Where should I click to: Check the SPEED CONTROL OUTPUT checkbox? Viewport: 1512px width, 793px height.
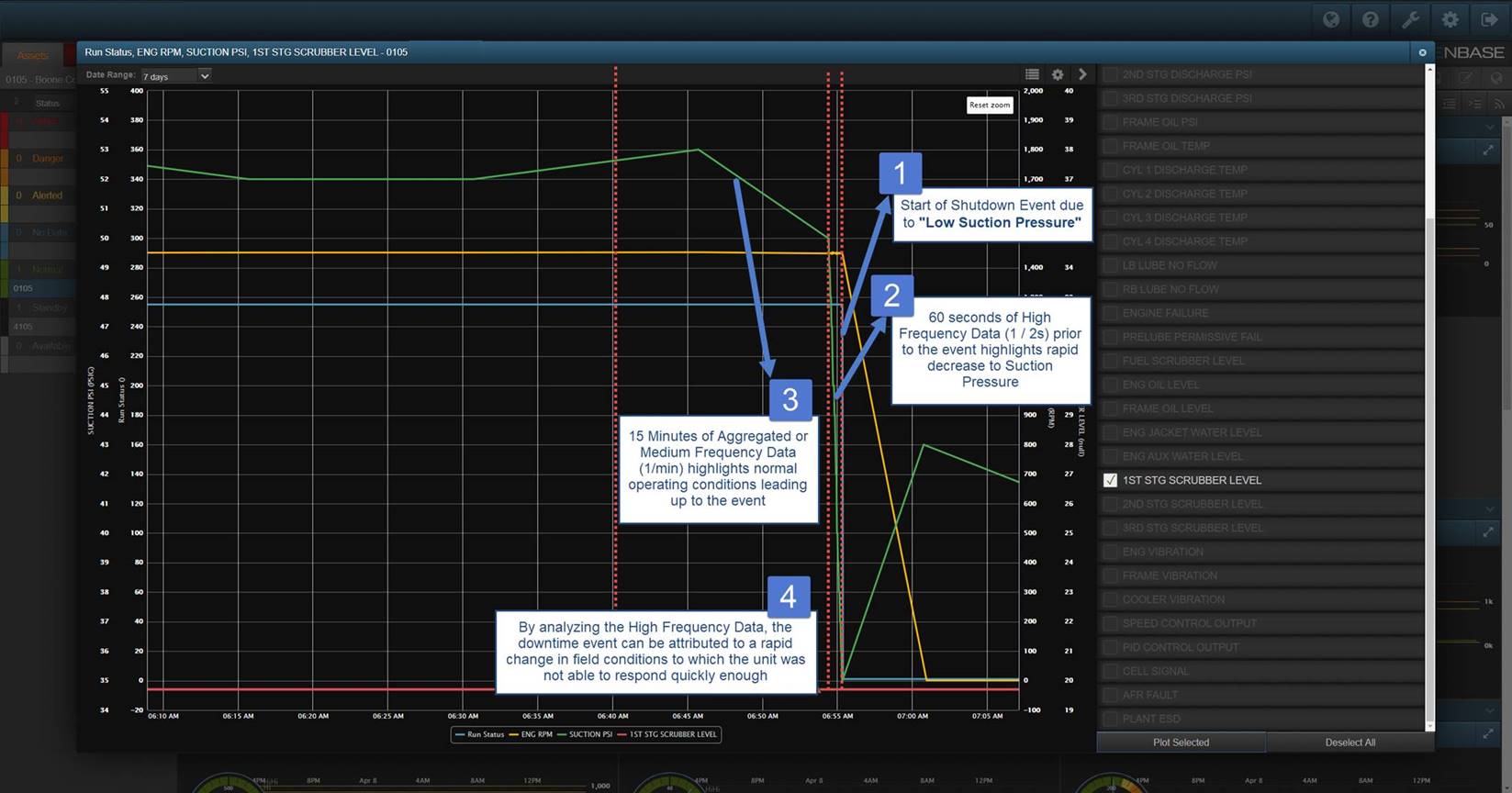pyautogui.click(x=1110, y=623)
